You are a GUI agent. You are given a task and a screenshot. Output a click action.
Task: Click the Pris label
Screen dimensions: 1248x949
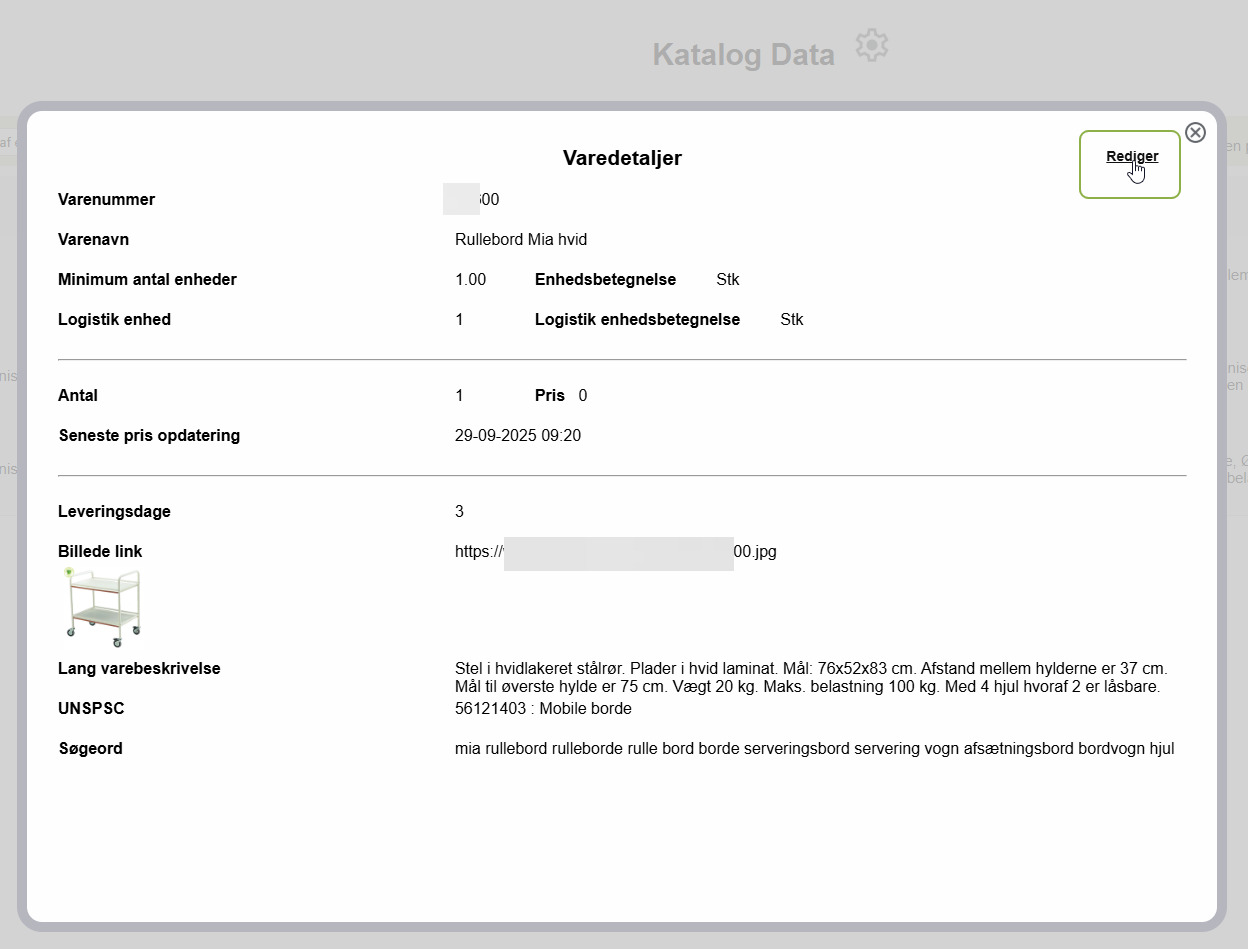[550, 396]
